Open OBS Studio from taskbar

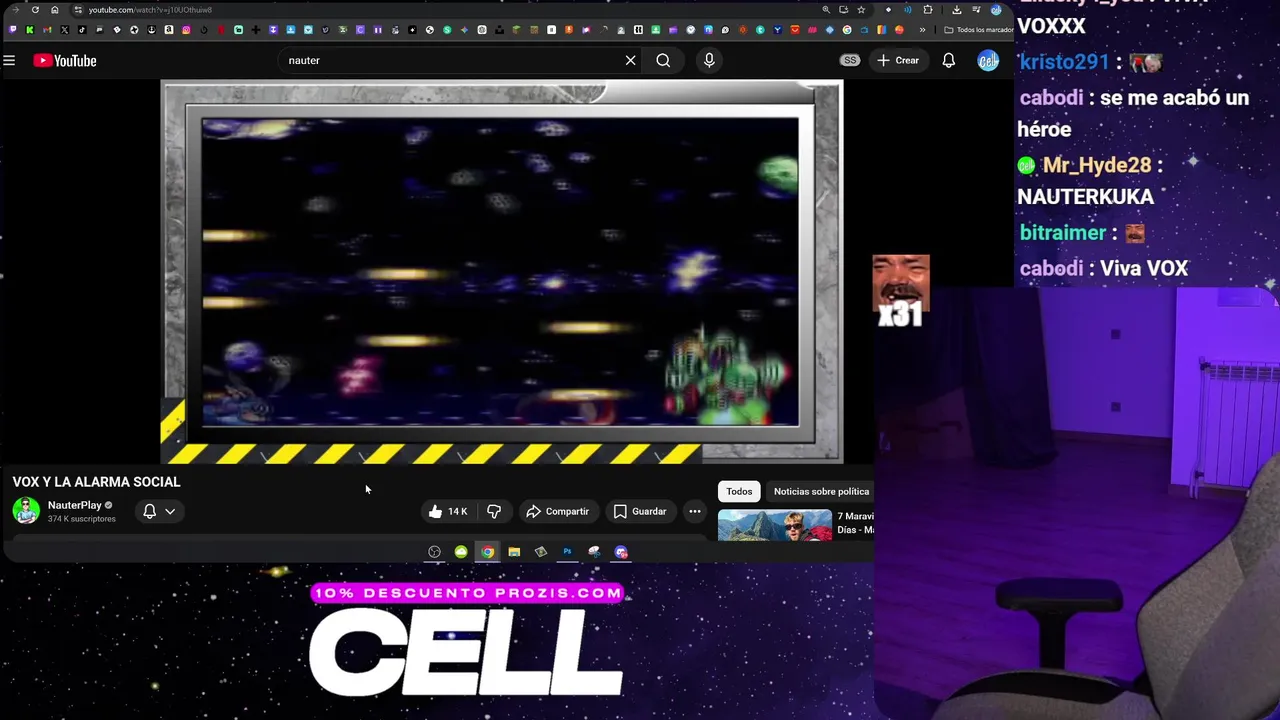(x=434, y=552)
